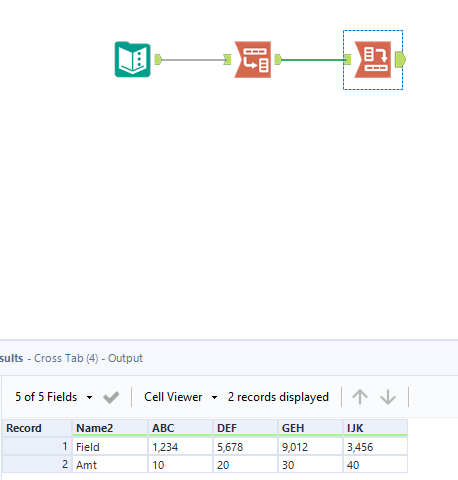Select the cell containing Field
458x480 pixels.
[x=110, y=447]
